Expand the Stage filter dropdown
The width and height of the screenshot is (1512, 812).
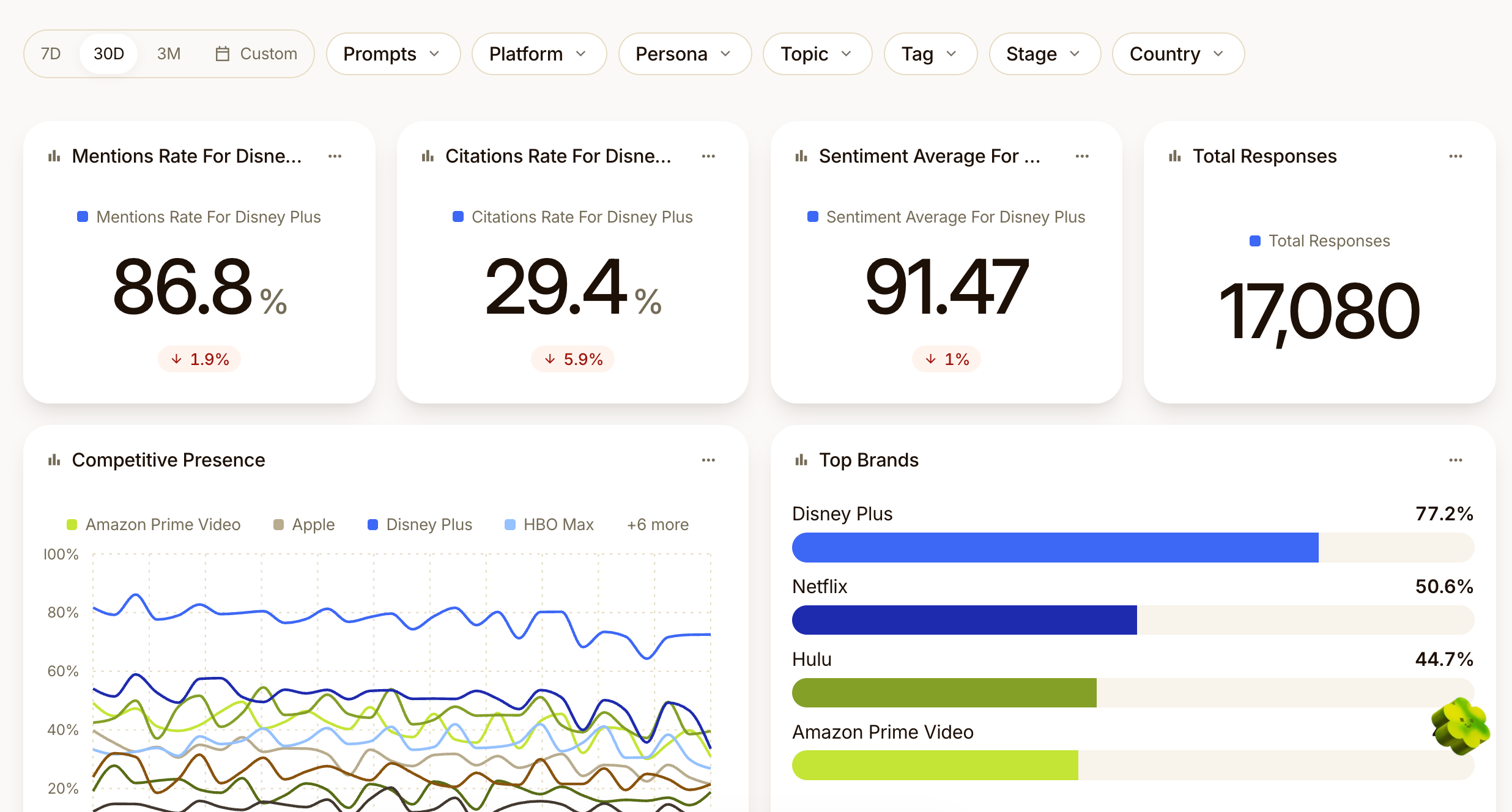1045,54
